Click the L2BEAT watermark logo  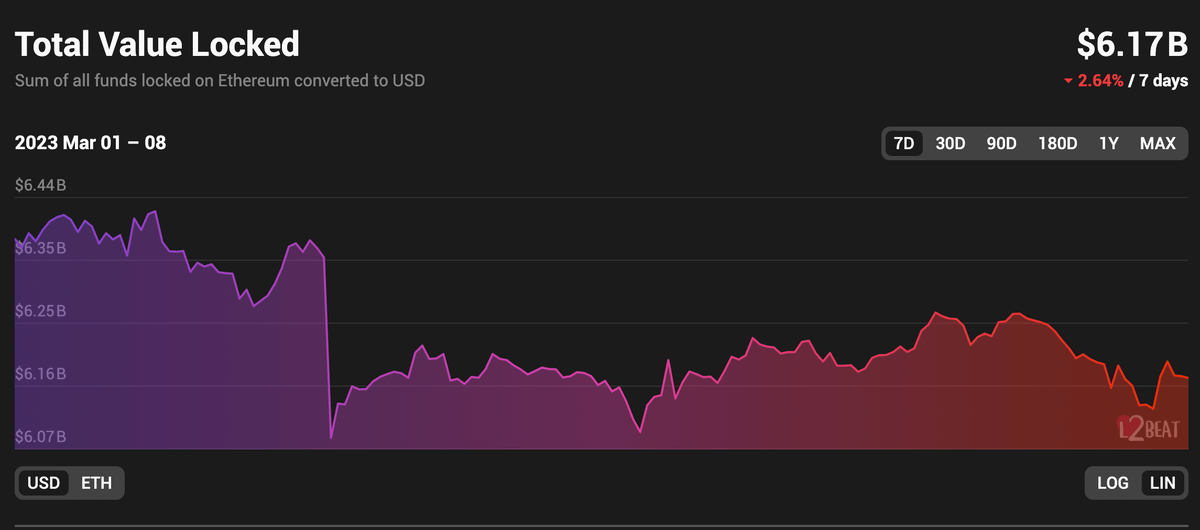click(x=1150, y=427)
